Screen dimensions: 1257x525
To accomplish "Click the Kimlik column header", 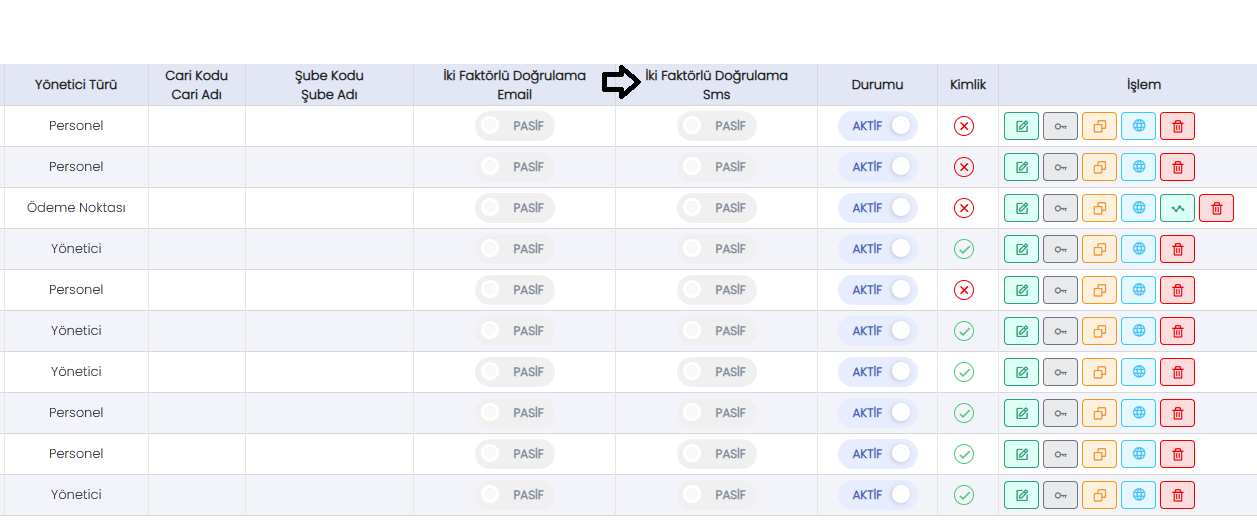I will click(x=968, y=85).
